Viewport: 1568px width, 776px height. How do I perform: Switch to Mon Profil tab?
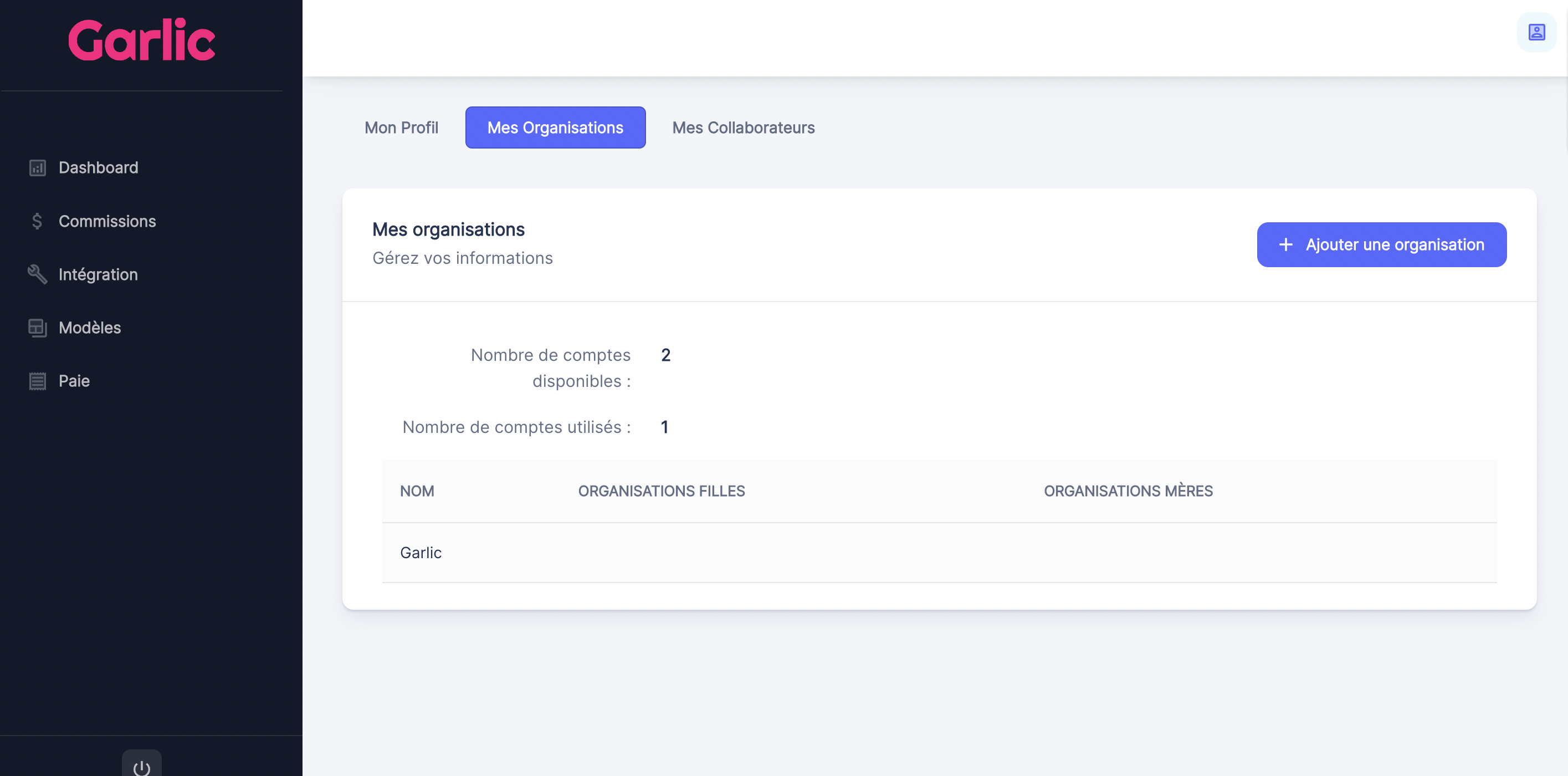(401, 128)
